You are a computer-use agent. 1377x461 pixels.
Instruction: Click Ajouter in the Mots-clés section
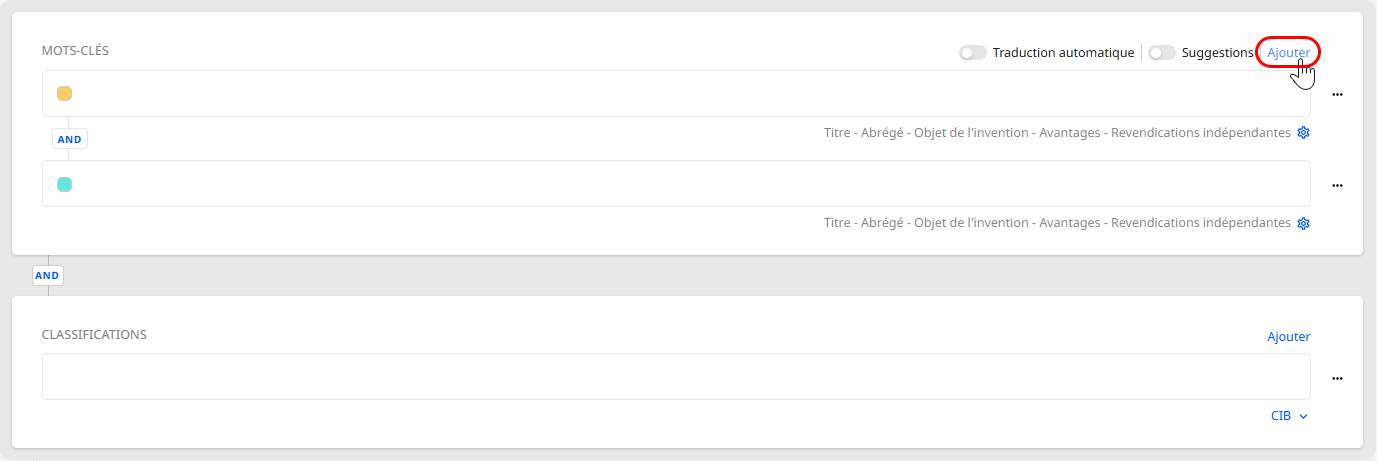1288,53
